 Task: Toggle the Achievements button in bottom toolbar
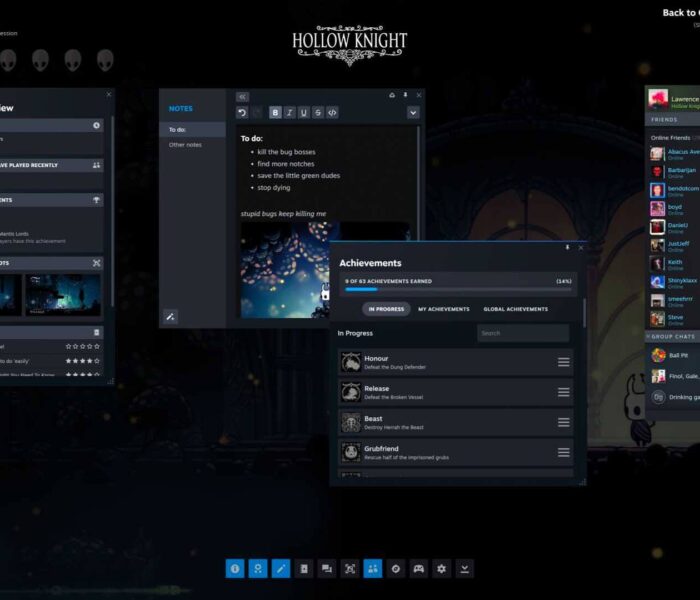click(258, 568)
